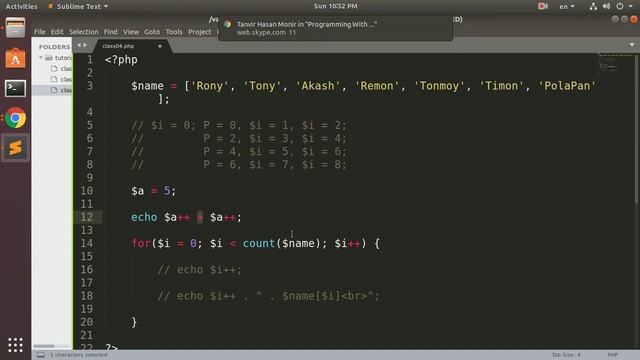Click the for keyword on line 14
640x360 pixels.
coord(141,243)
